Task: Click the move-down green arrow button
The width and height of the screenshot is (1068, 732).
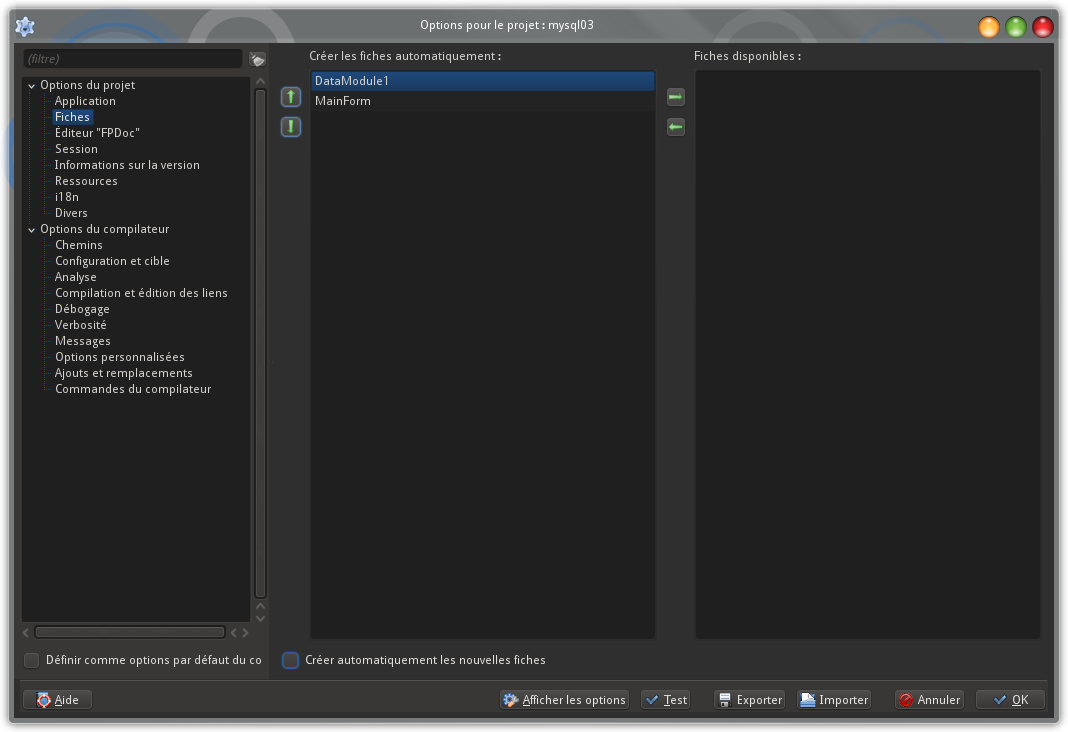Action: [291, 127]
